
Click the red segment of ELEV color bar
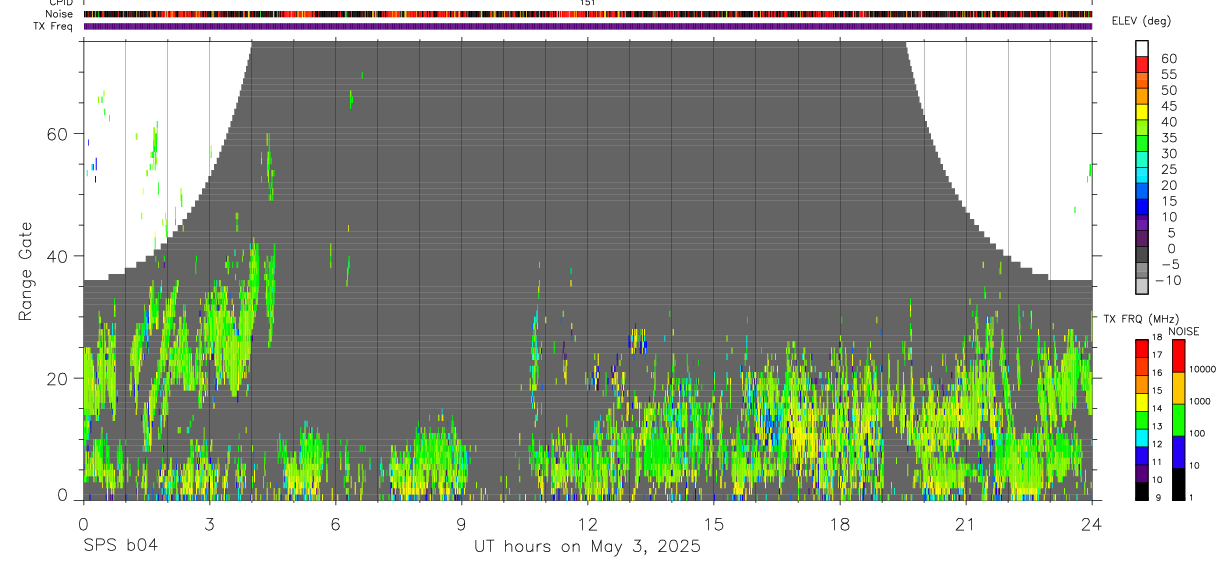click(1142, 64)
